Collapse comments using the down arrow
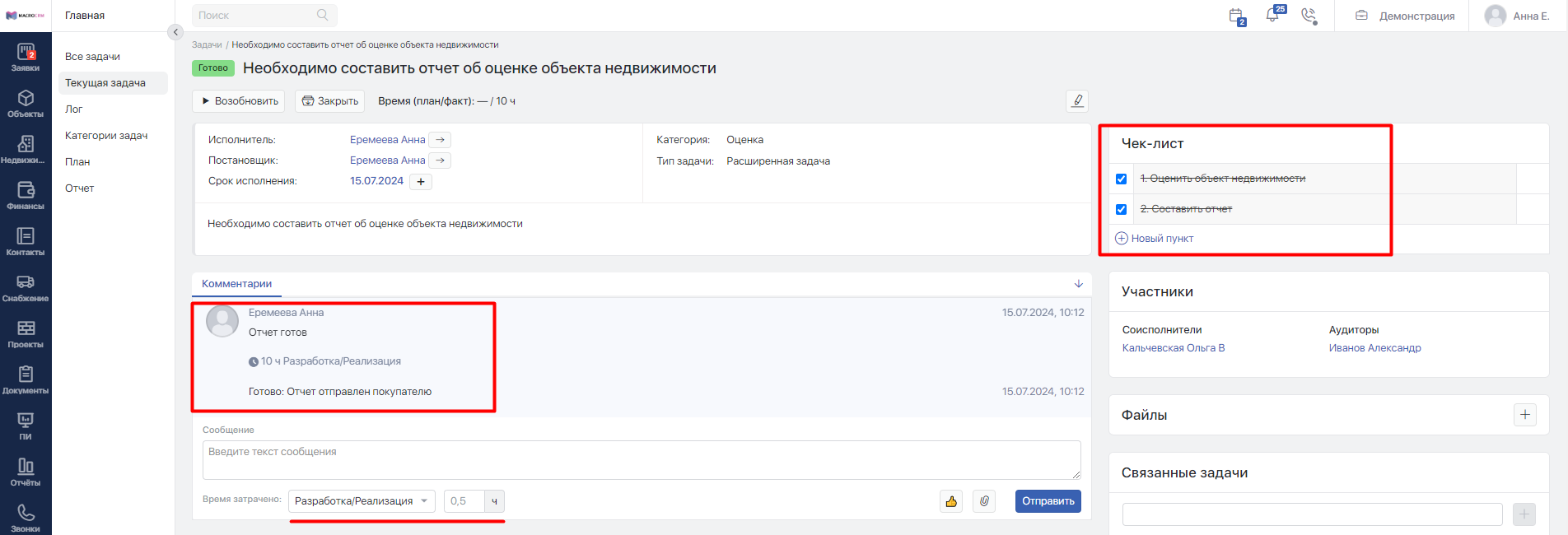Viewport: 1568px width, 535px height. [1078, 284]
